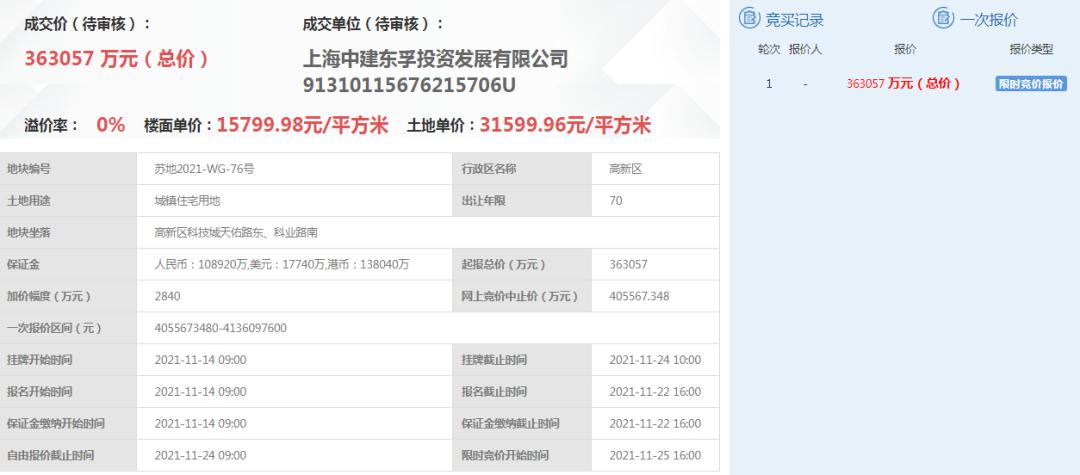
Task: Click the blue 限时竞价报价 badge
Action: pos(1031,84)
